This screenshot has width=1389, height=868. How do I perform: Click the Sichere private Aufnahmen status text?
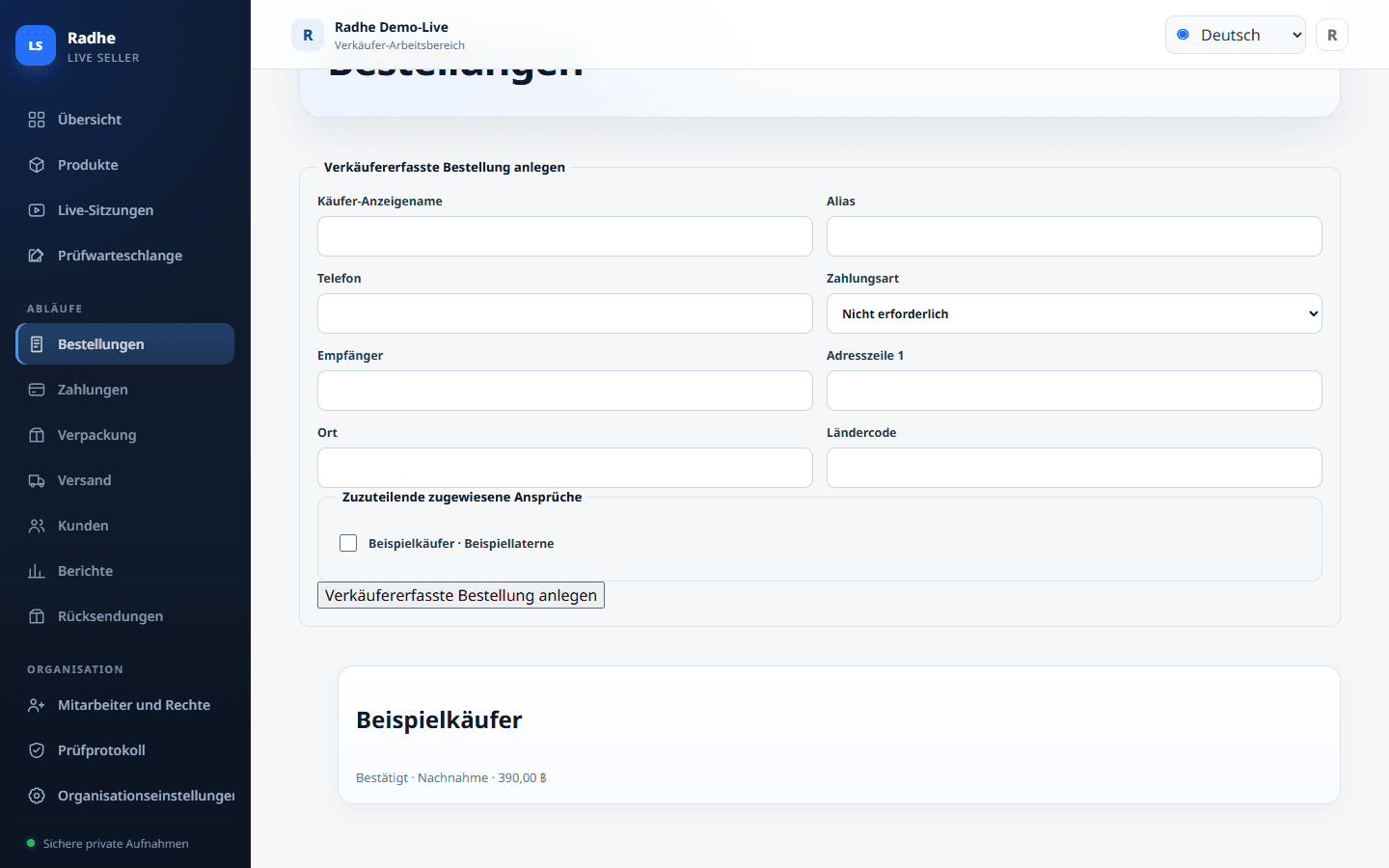tap(116, 844)
